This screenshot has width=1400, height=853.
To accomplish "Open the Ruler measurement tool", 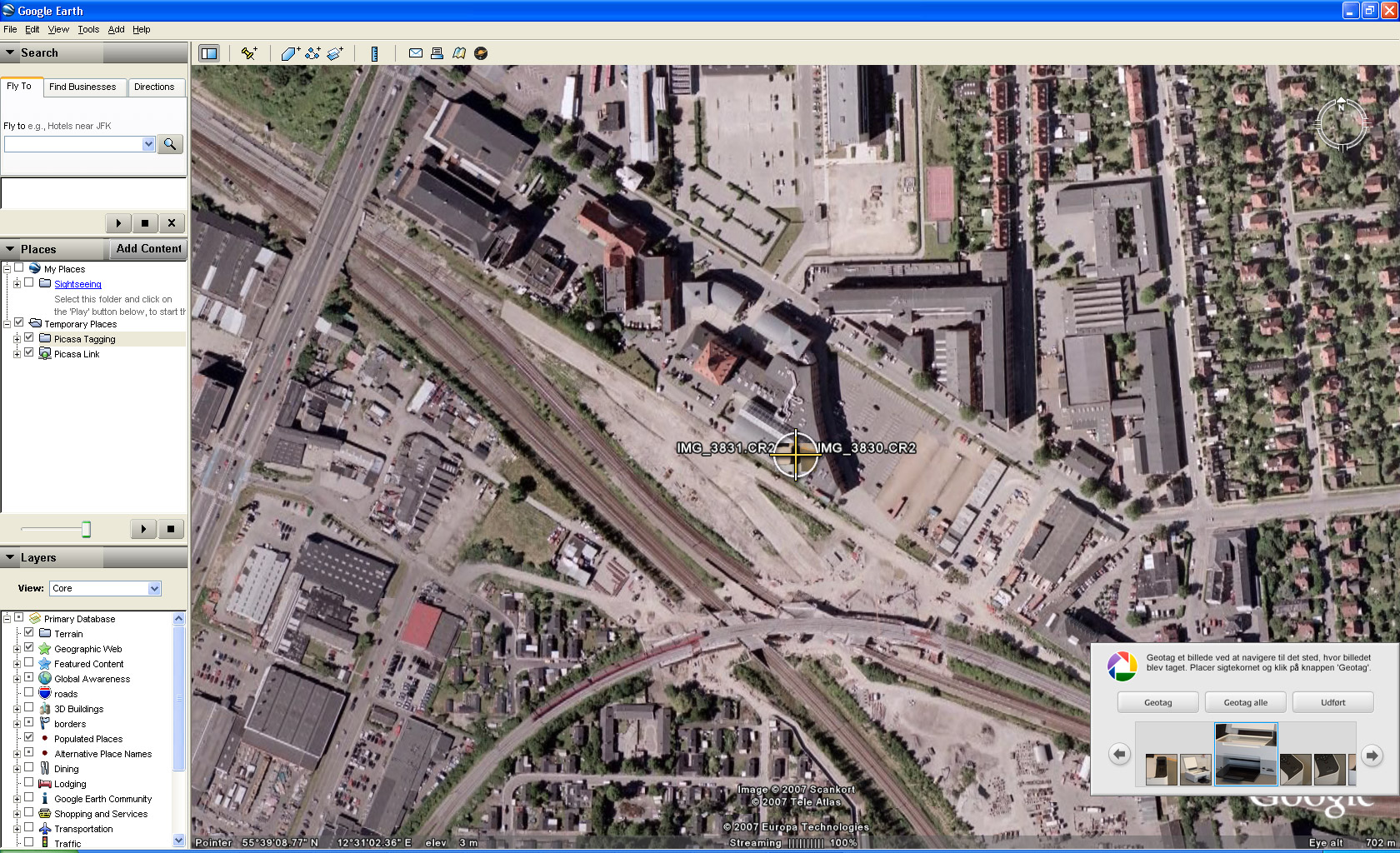I will 374,53.
